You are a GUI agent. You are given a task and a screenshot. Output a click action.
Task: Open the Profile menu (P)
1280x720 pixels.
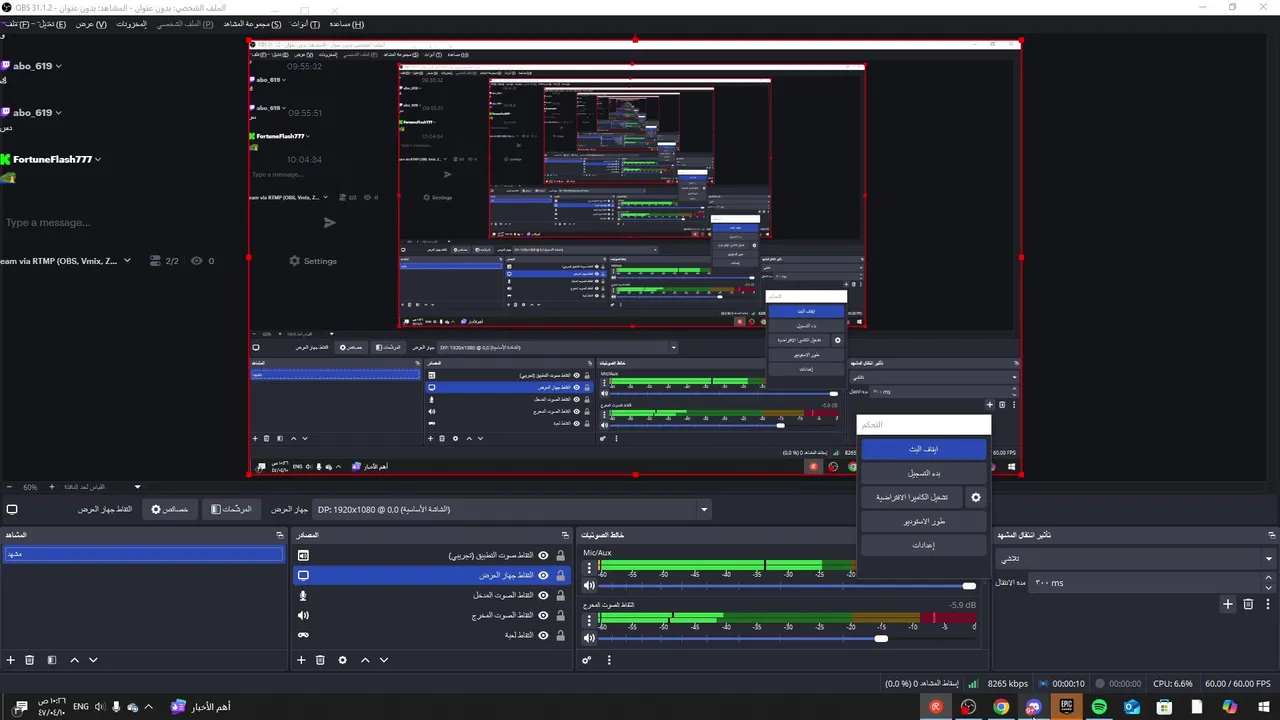[184, 24]
